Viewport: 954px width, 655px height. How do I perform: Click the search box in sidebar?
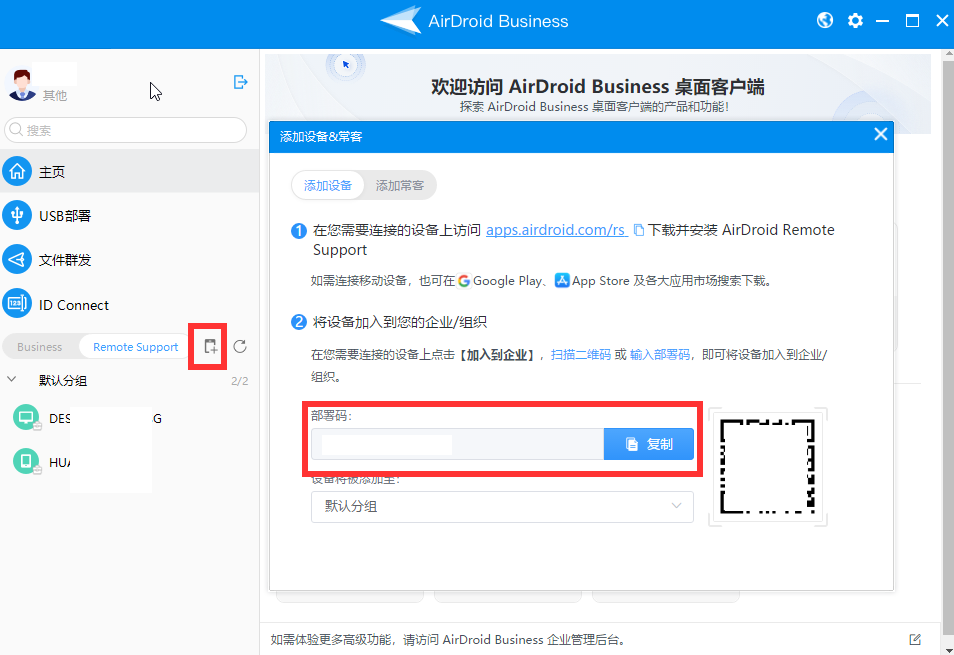(125, 130)
